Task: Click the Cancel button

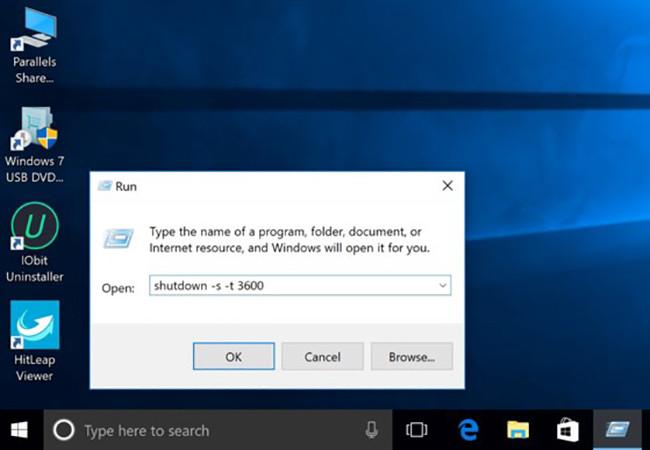Action: tap(322, 356)
